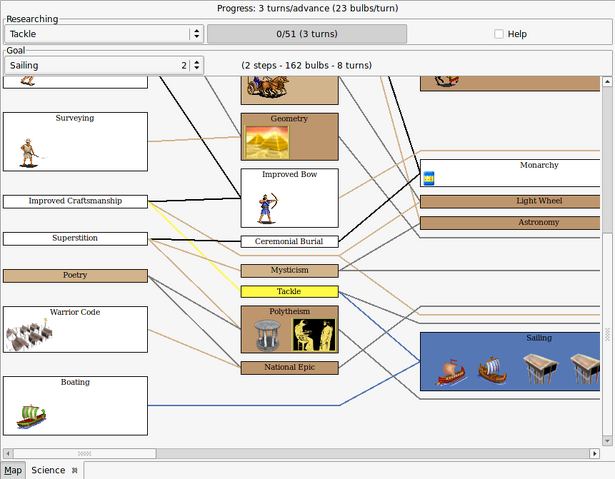Click the red galley icon in Sailing
Image resolution: width=615 pixels, height=479 pixels.
[450, 372]
